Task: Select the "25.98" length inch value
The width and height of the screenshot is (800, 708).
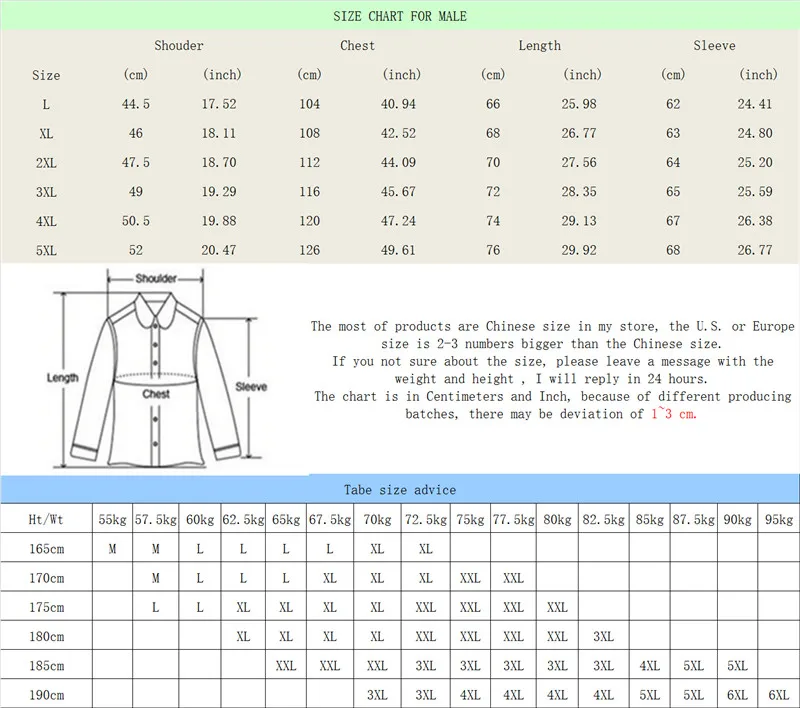Action: 579,104
